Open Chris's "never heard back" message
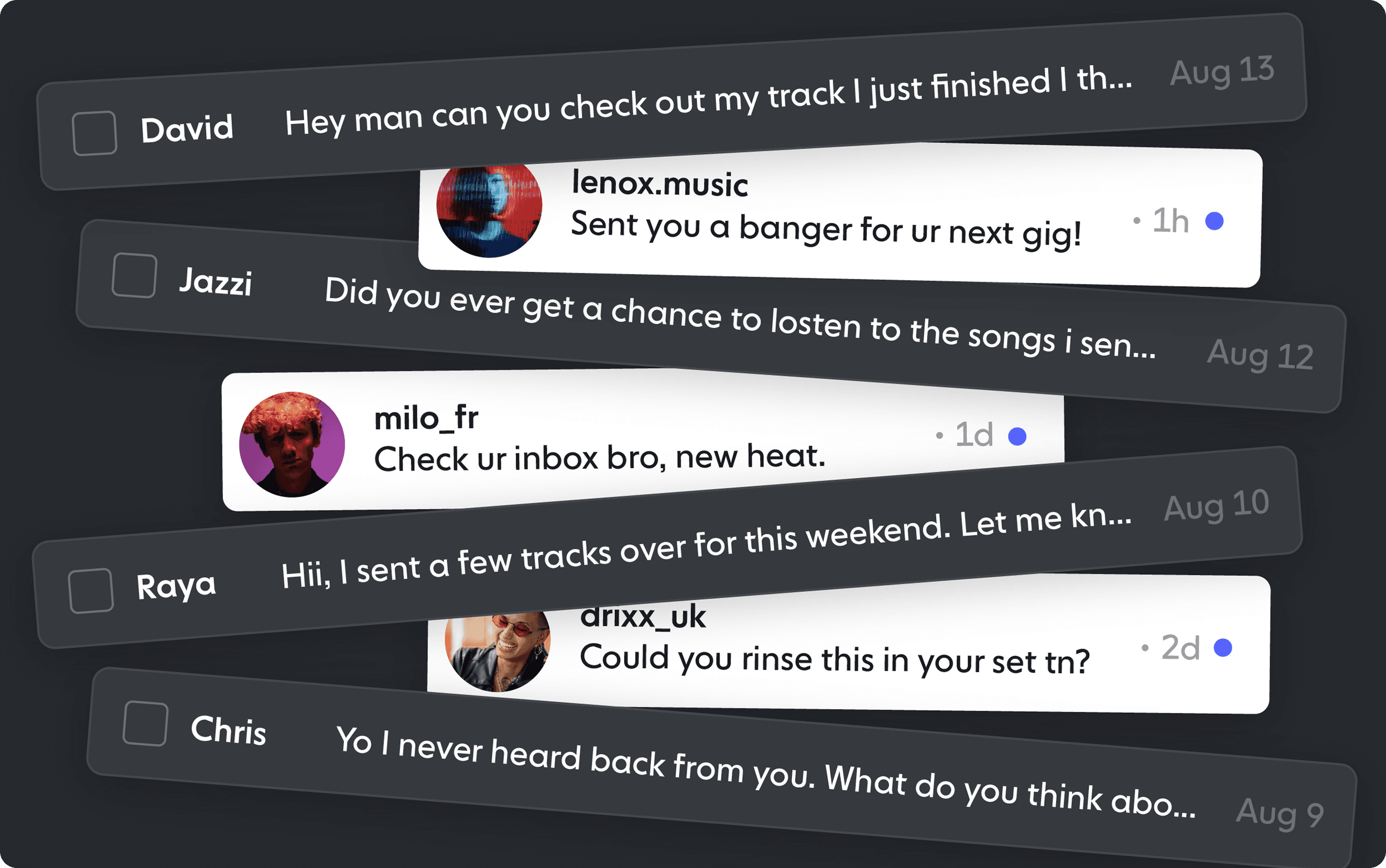Screen dimensions: 1386x868 click(765, 770)
